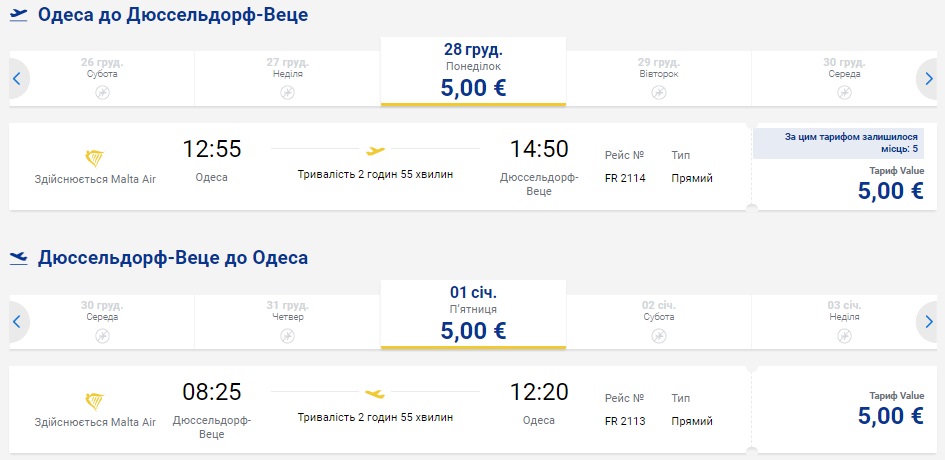Image resolution: width=945 pixels, height=460 pixels.
Task: Click the no-flight icon under 29 груд. Вівторок
Action: pos(659,92)
